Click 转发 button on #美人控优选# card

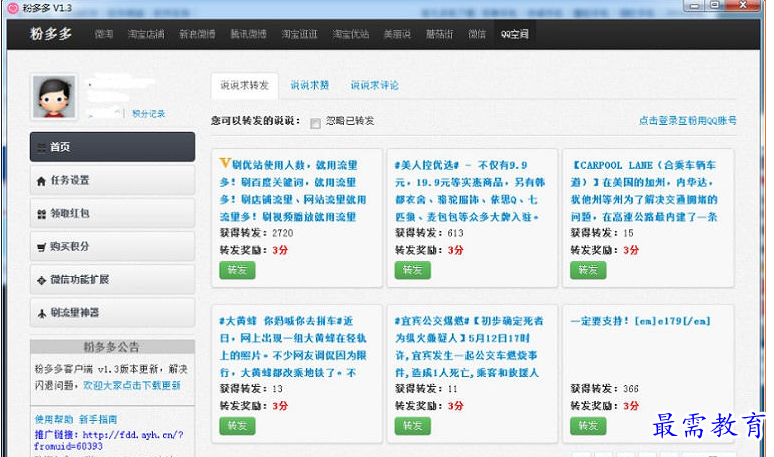pos(413,270)
